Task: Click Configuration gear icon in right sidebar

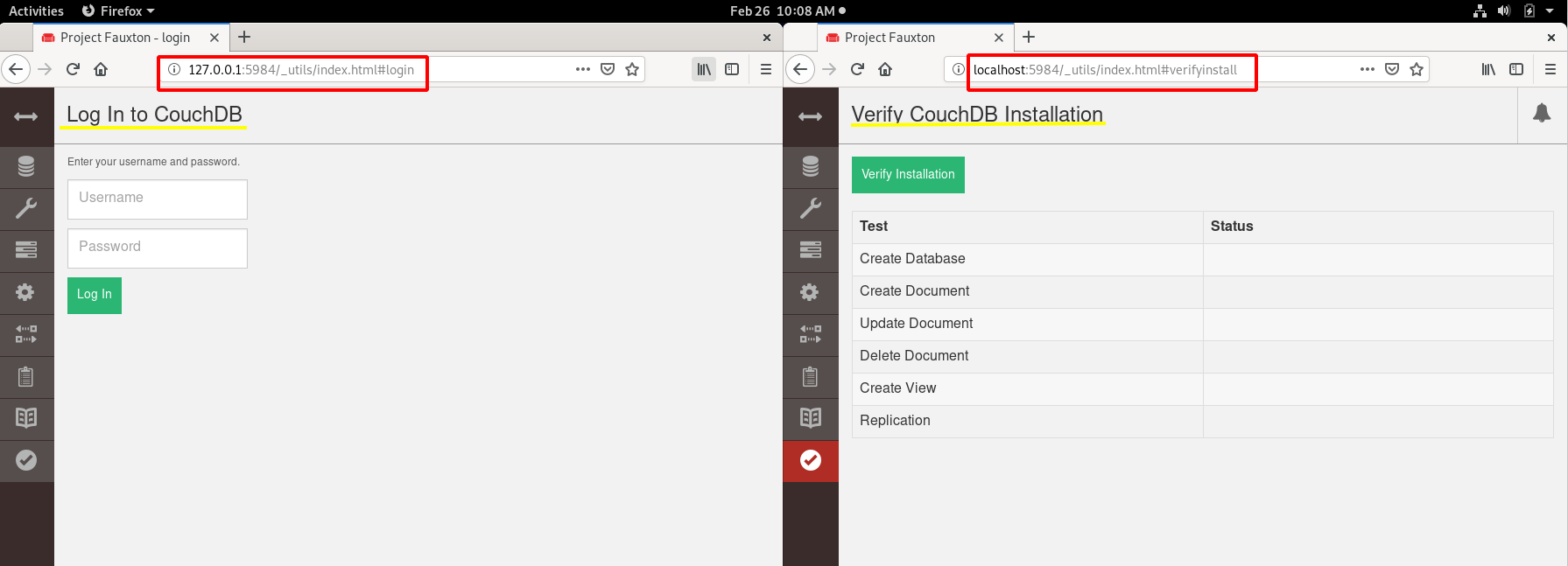Action: [x=810, y=292]
